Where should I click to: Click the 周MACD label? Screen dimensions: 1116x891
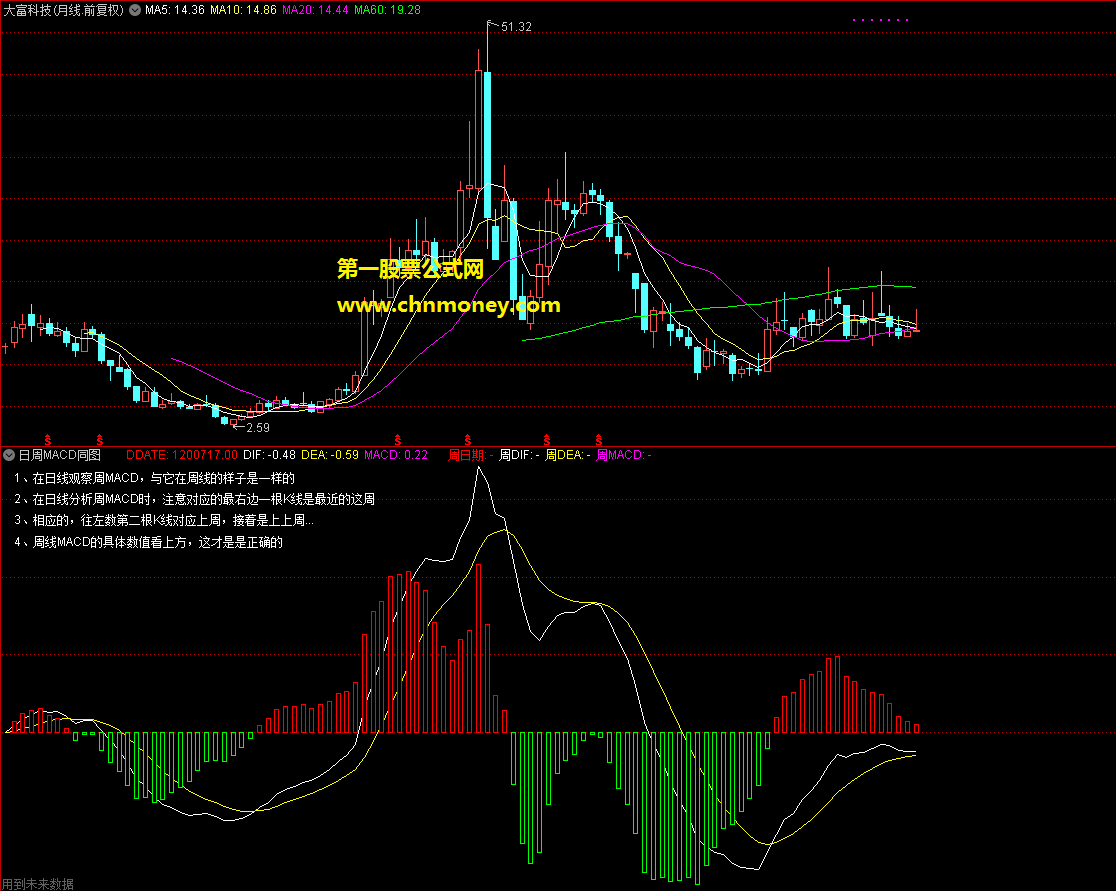623,455
